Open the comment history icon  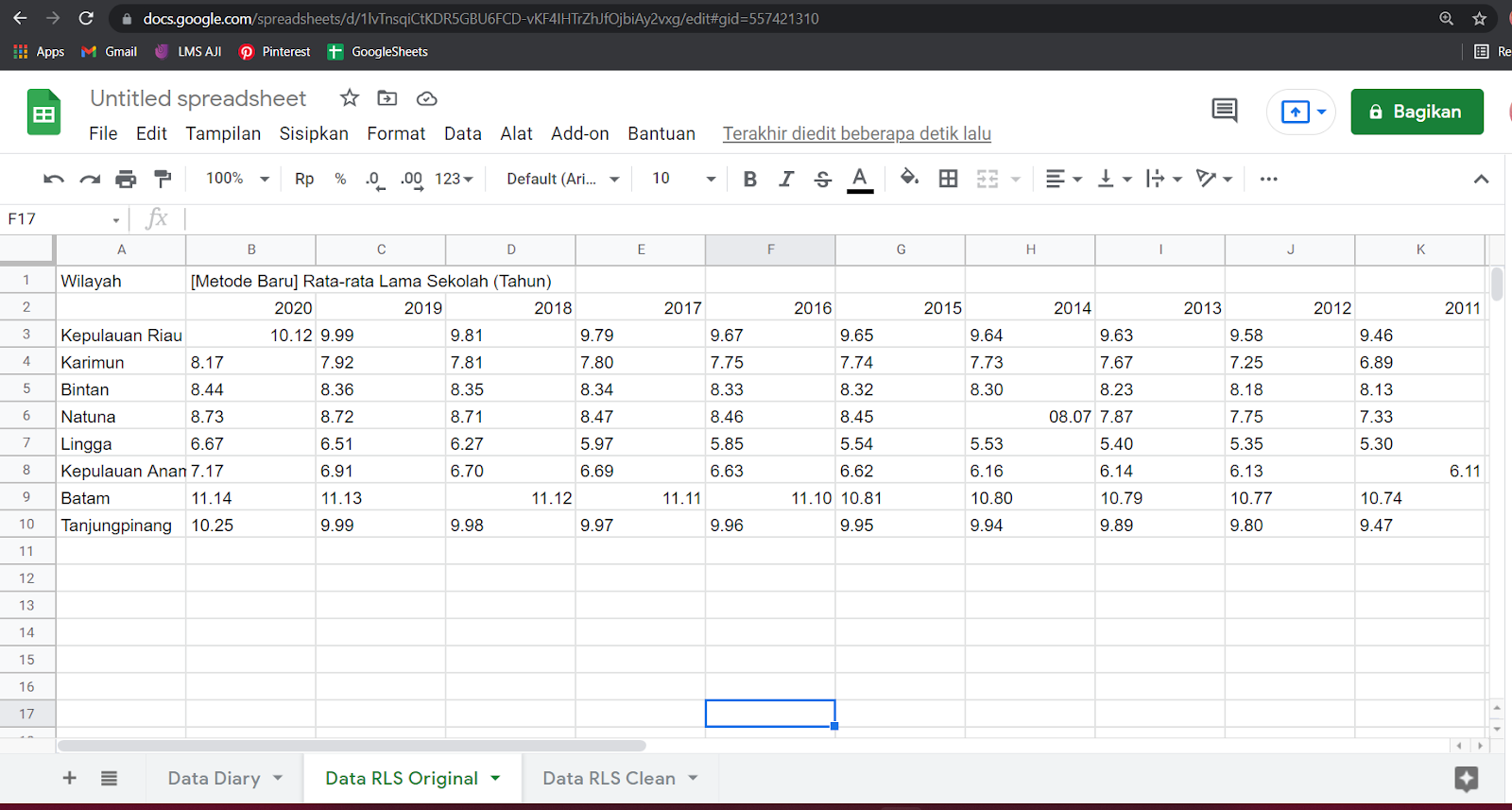click(x=1224, y=112)
